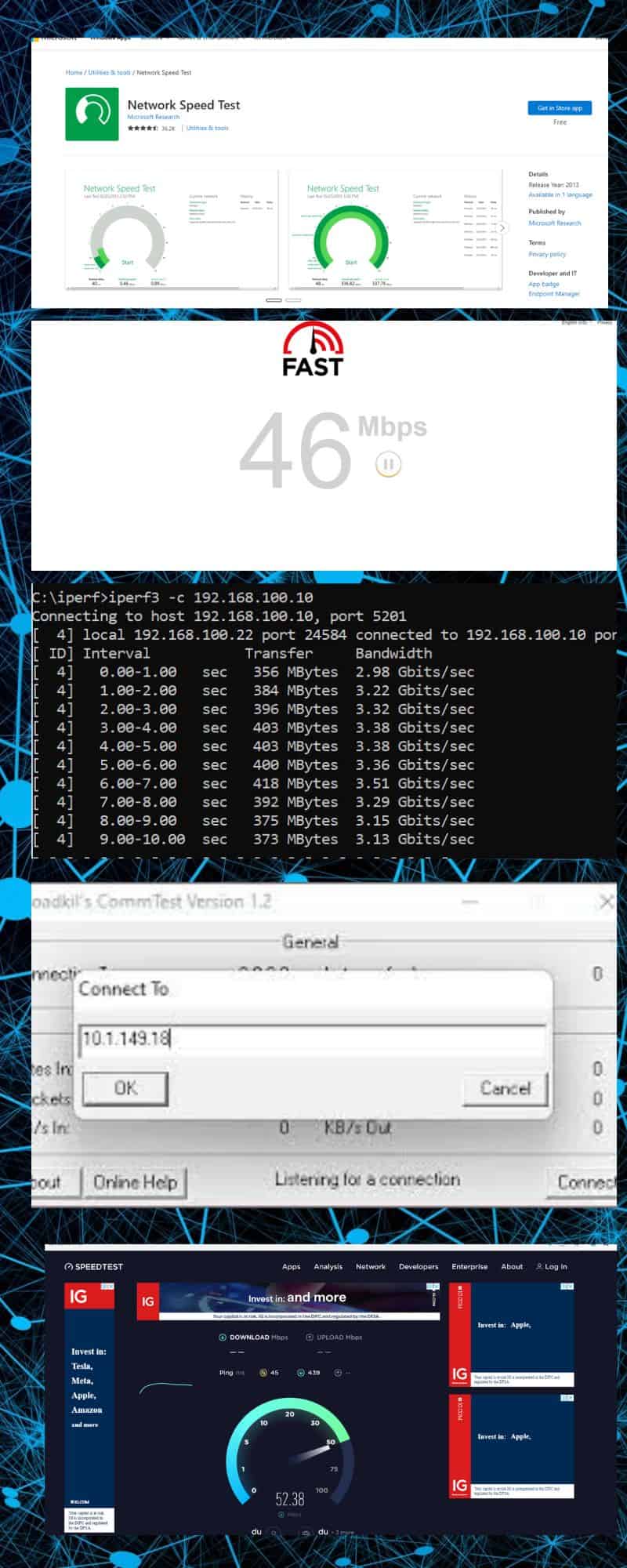View second Network Speed Test screenshot with green gauge
The image size is (627, 1568).
coord(395,230)
